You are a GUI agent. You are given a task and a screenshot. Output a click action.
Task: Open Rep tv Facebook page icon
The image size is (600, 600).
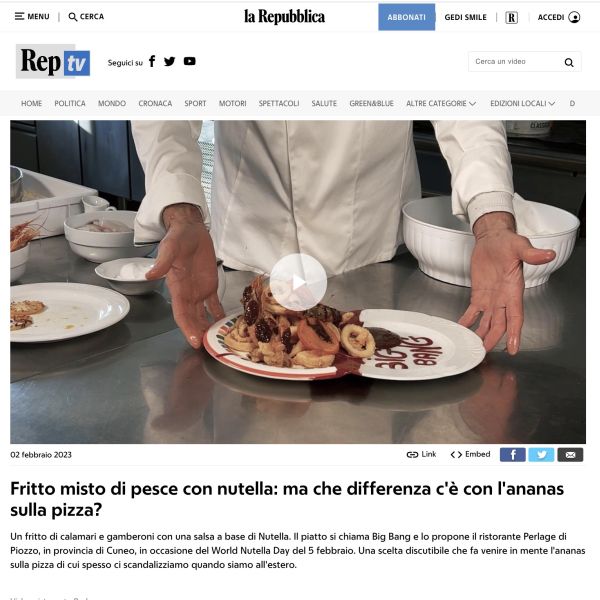(x=152, y=61)
